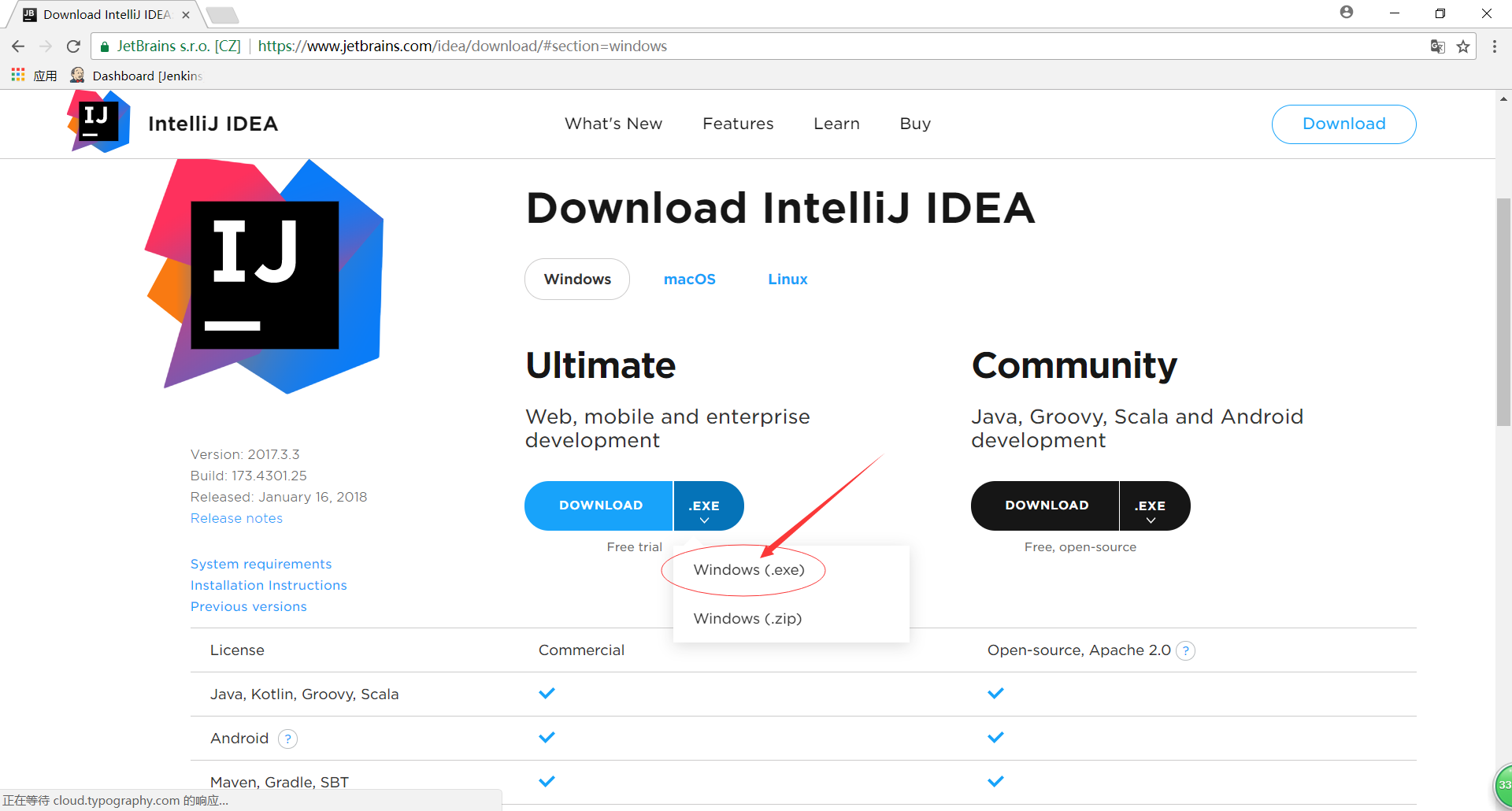Choose Windows (.exe) from dropdown
Screen dimensions: 1512x811
coord(749,570)
